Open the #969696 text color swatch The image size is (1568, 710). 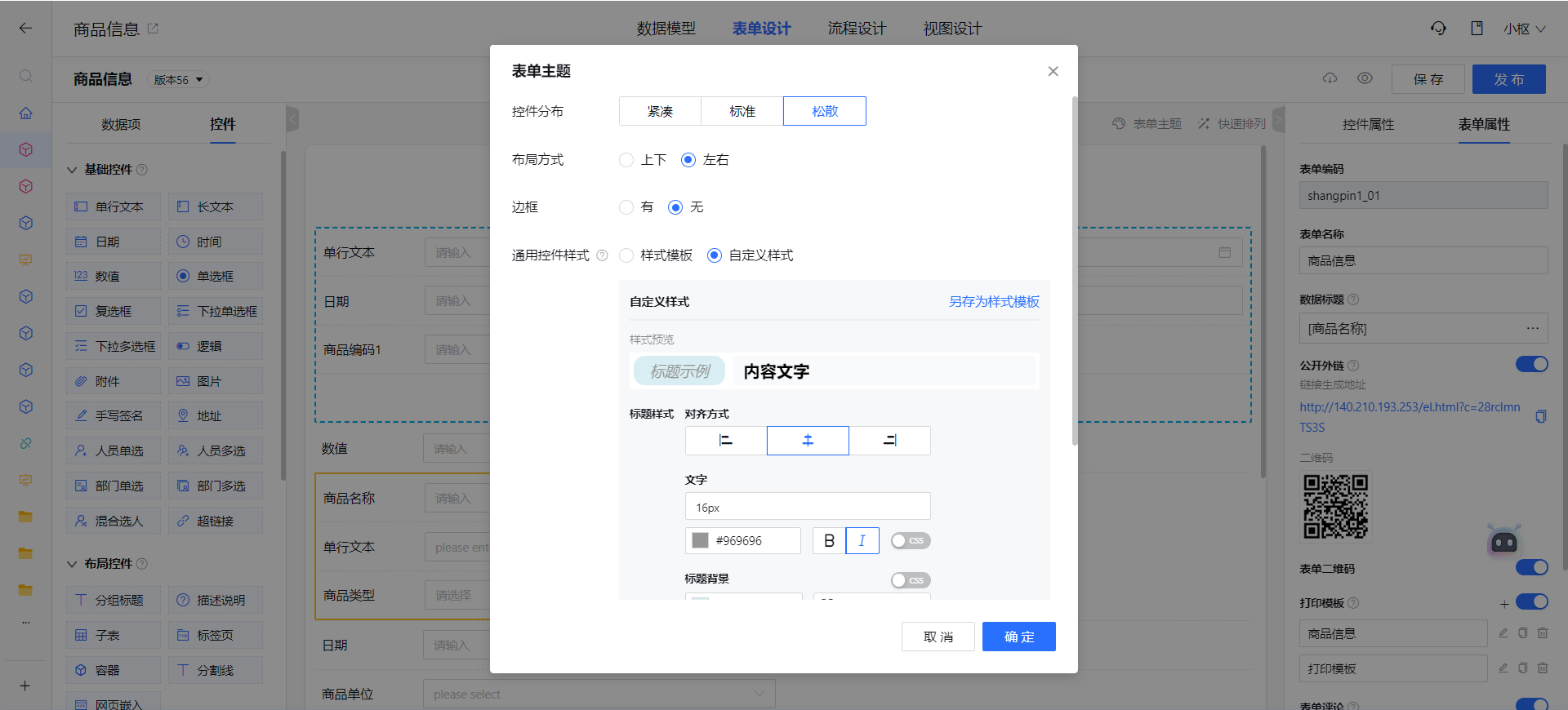point(700,540)
